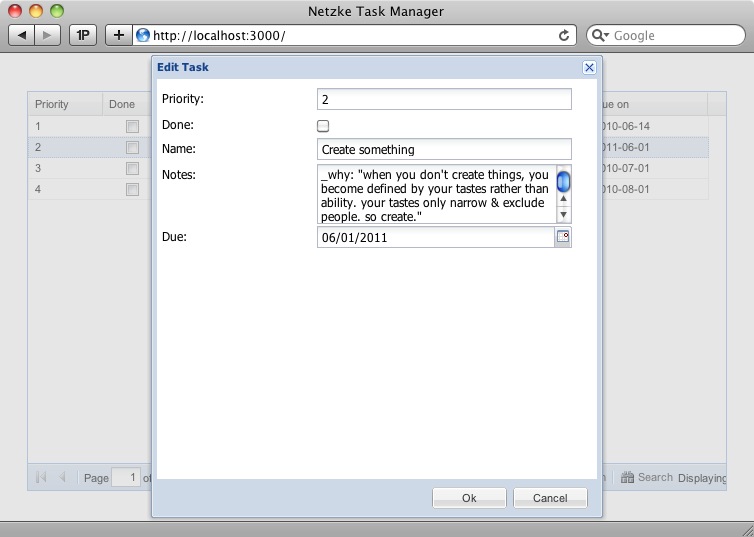This screenshot has height=537, width=754.
Task: Click the grid's previous page icon
Action: (x=62, y=477)
